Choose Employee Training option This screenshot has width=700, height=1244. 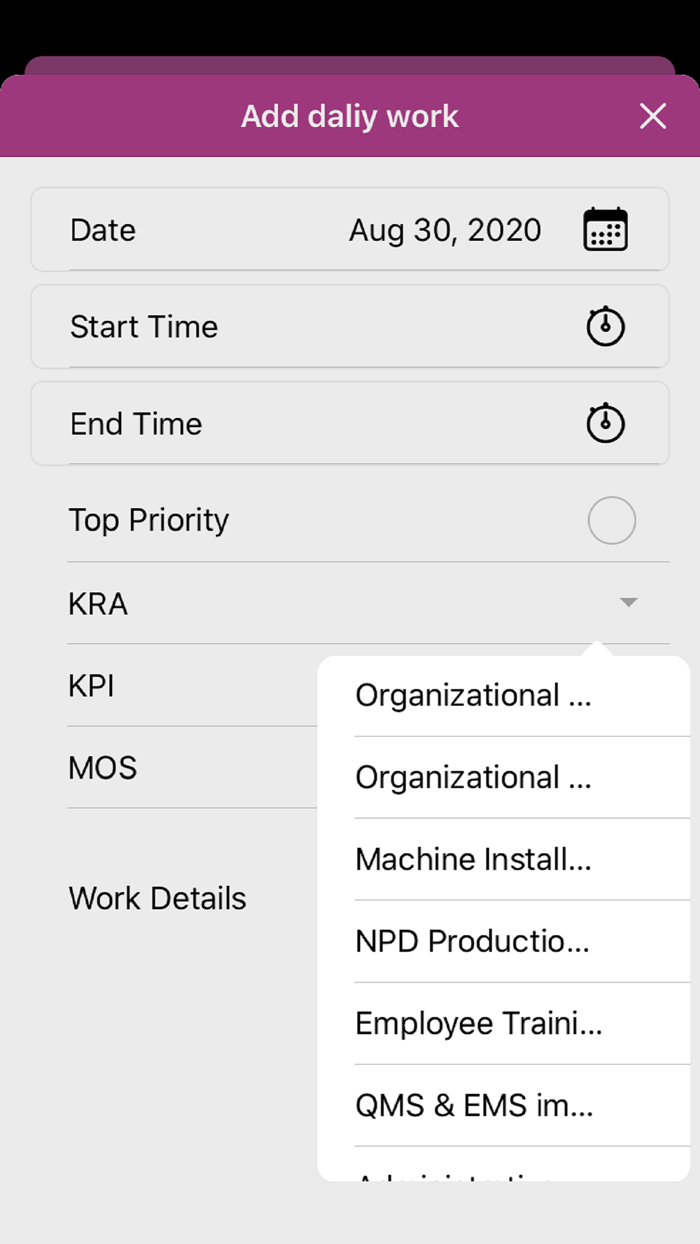click(478, 1023)
